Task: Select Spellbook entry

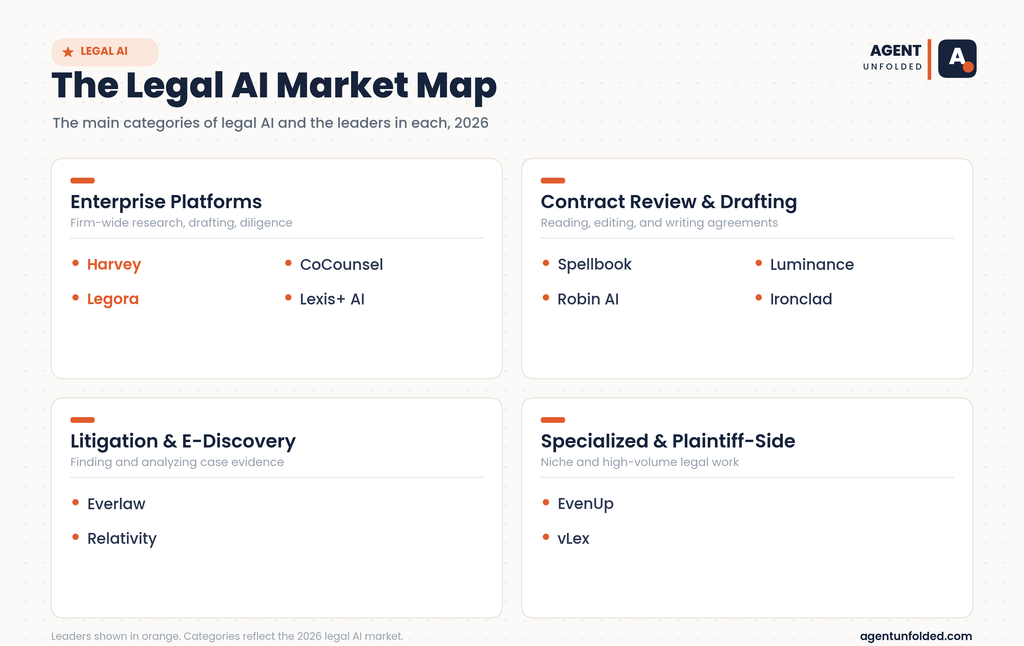Action: pos(594,265)
